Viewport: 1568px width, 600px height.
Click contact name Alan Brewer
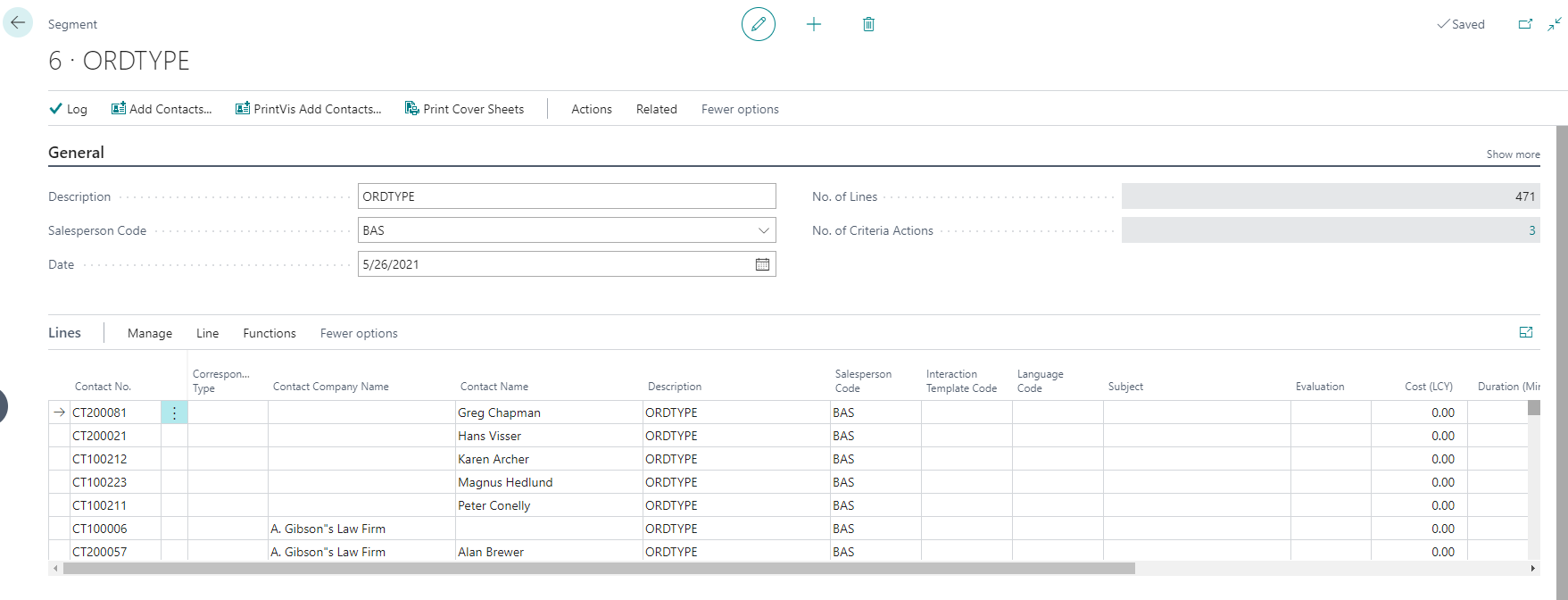click(491, 552)
